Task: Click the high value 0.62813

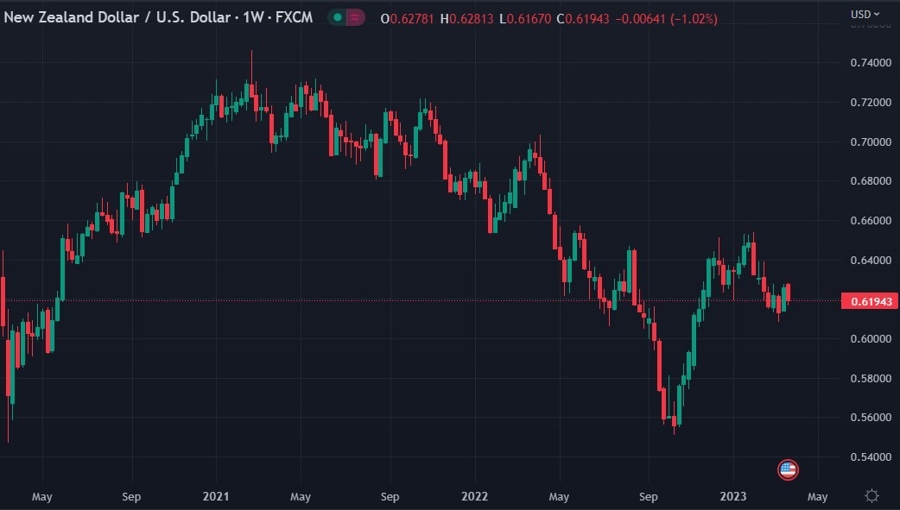Action: (471, 19)
